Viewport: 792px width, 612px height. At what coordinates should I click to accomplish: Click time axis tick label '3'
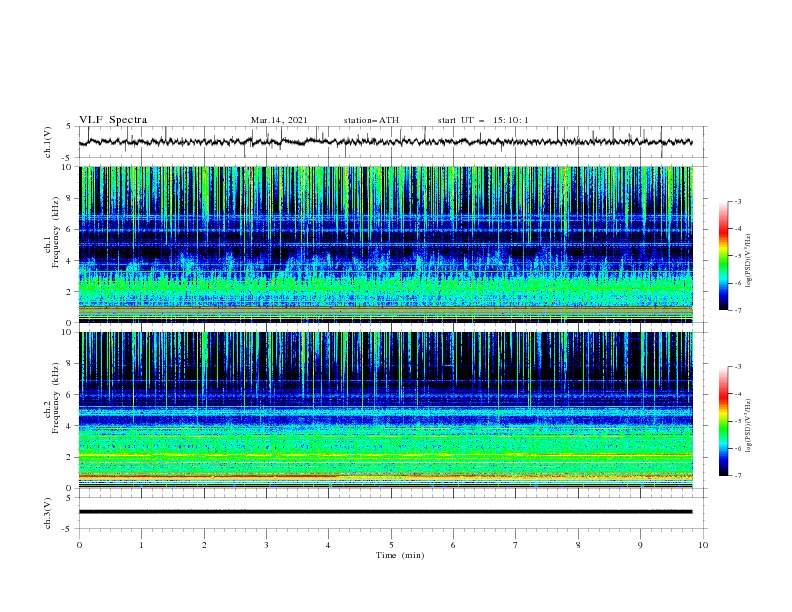tap(266, 545)
